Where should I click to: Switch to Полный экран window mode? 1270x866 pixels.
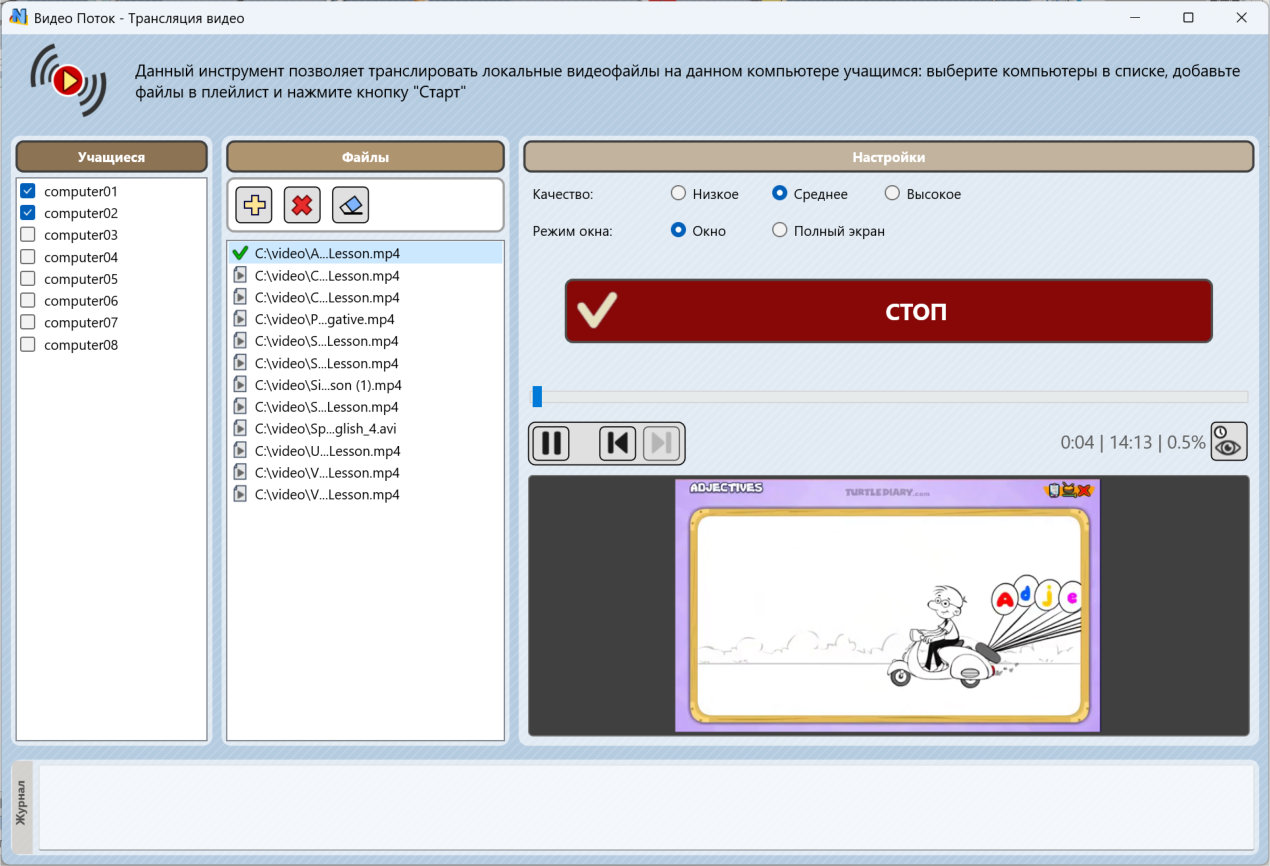point(780,231)
